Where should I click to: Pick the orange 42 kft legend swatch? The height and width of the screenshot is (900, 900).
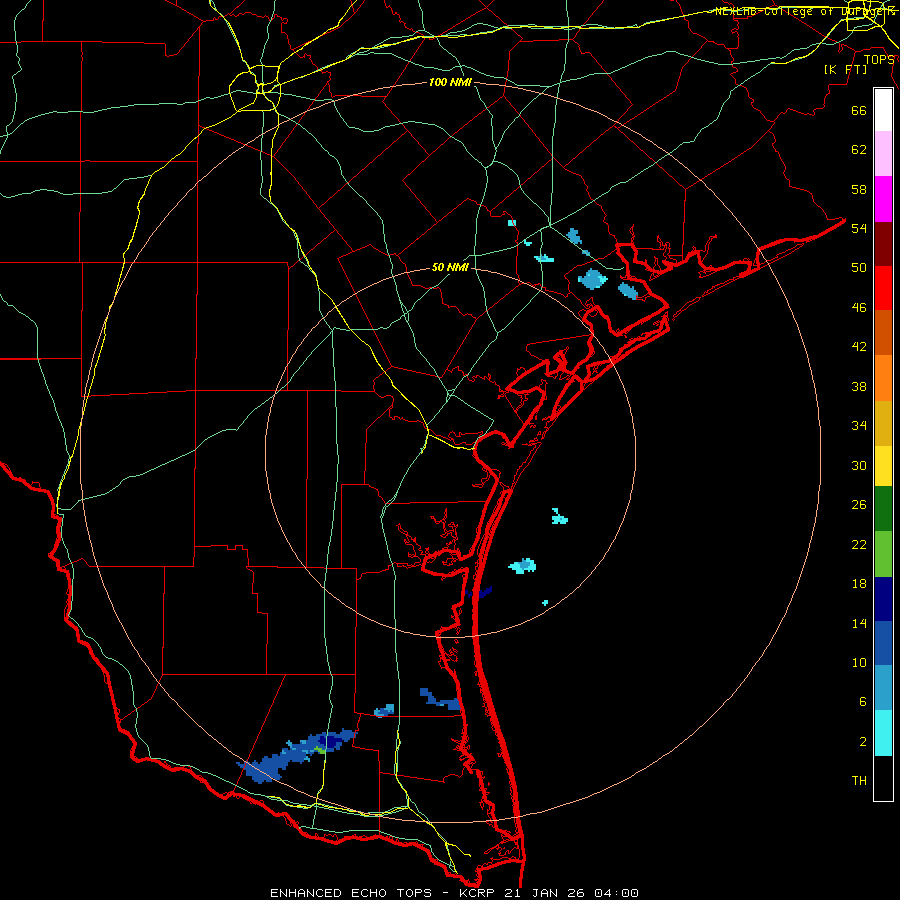pos(883,378)
